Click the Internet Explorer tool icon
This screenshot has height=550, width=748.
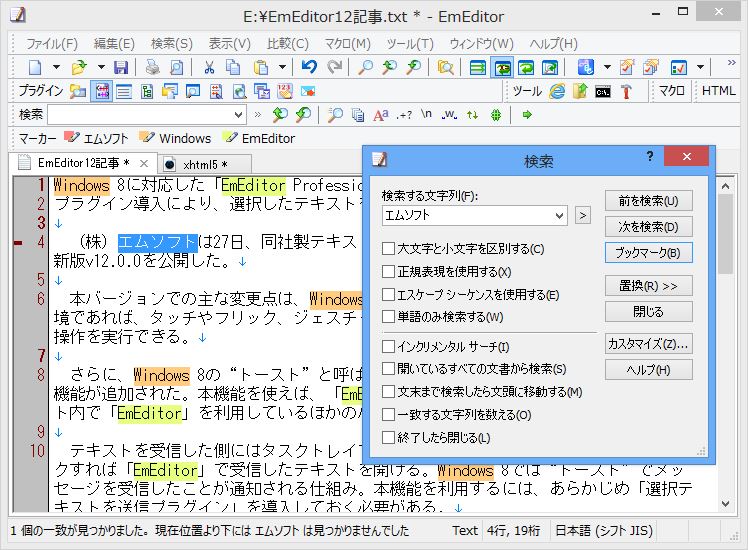pos(557,91)
